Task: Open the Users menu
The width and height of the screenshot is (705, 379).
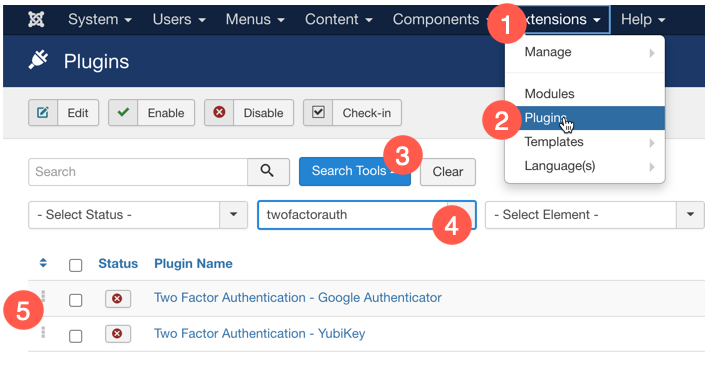Action: pos(179,19)
